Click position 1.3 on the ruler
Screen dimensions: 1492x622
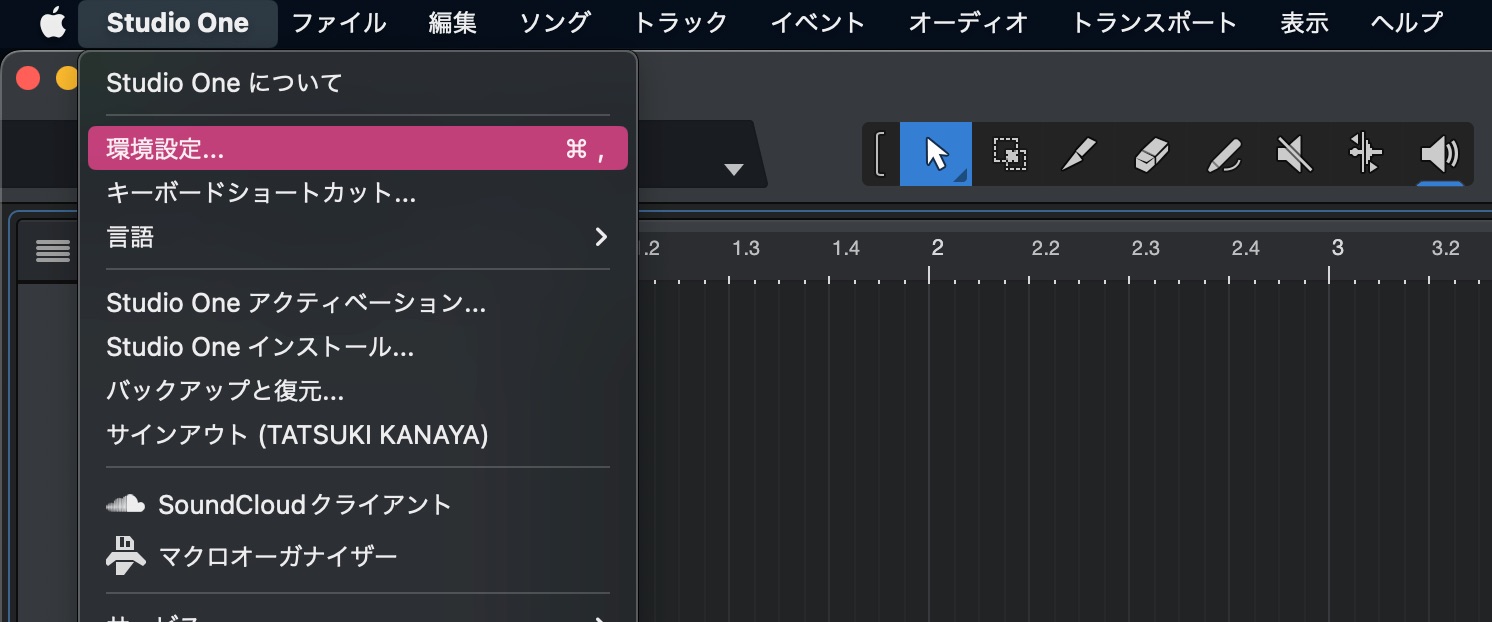tap(745, 248)
